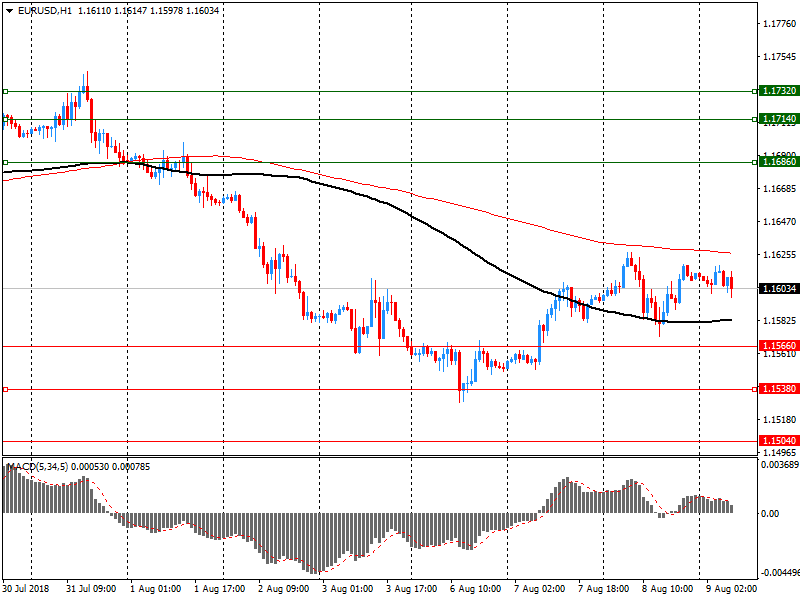Viewport: 800px width, 600px height.
Task: Select the 2 Aug 09:00 time axis label
Action: tap(283, 589)
